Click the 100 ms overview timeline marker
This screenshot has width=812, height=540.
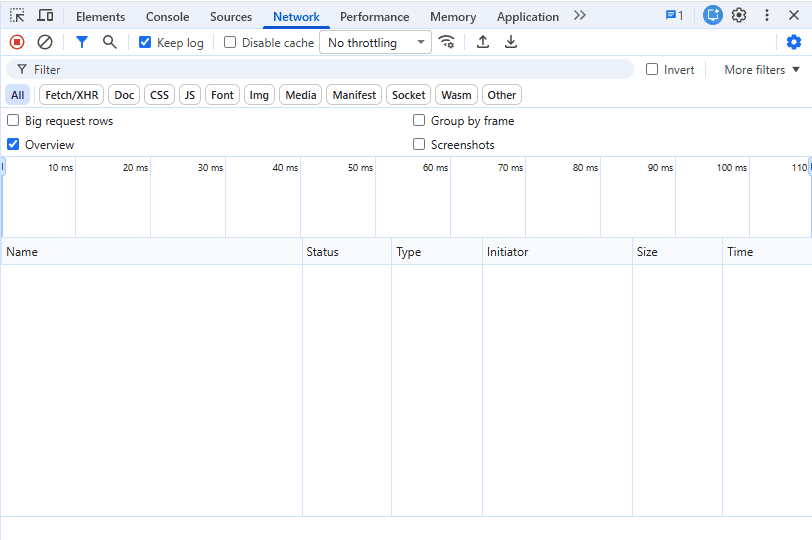point(732,168)
